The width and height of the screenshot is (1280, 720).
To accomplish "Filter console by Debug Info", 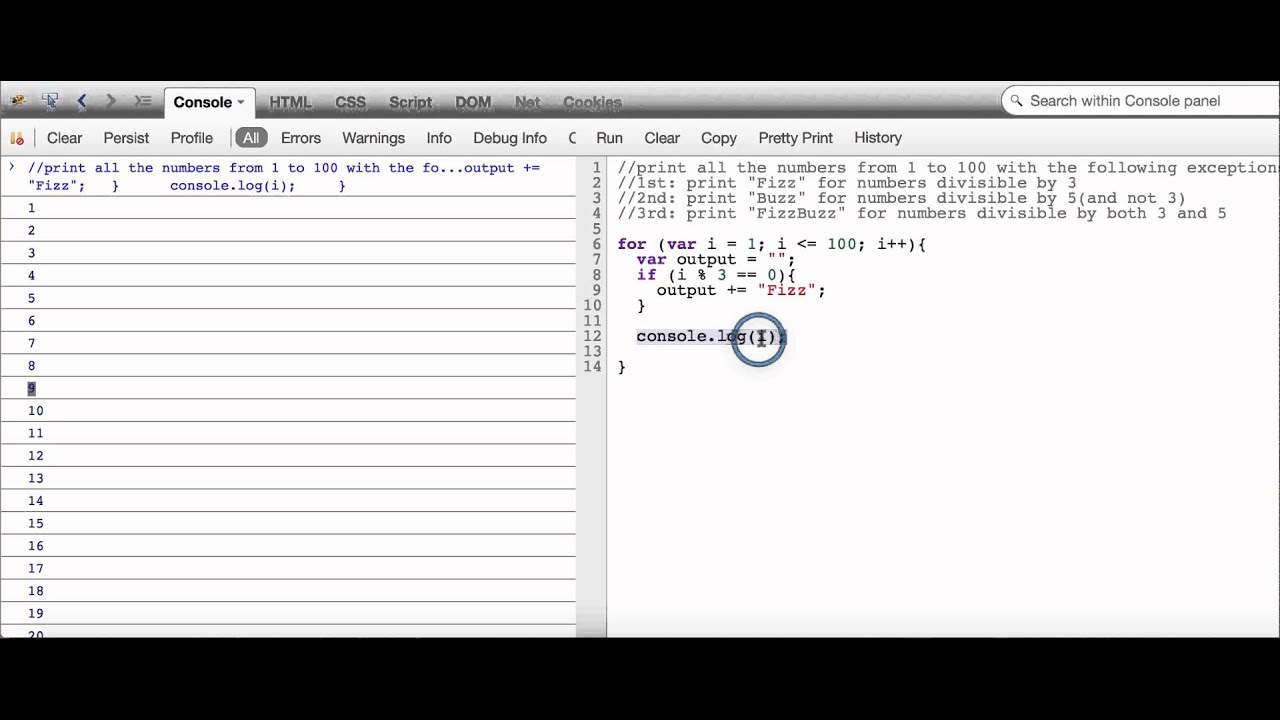I will pos(510,138).
